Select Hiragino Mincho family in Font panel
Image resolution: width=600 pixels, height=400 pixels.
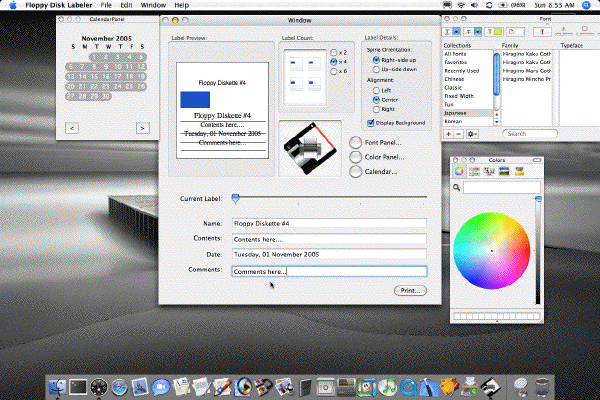coord(527,79)
